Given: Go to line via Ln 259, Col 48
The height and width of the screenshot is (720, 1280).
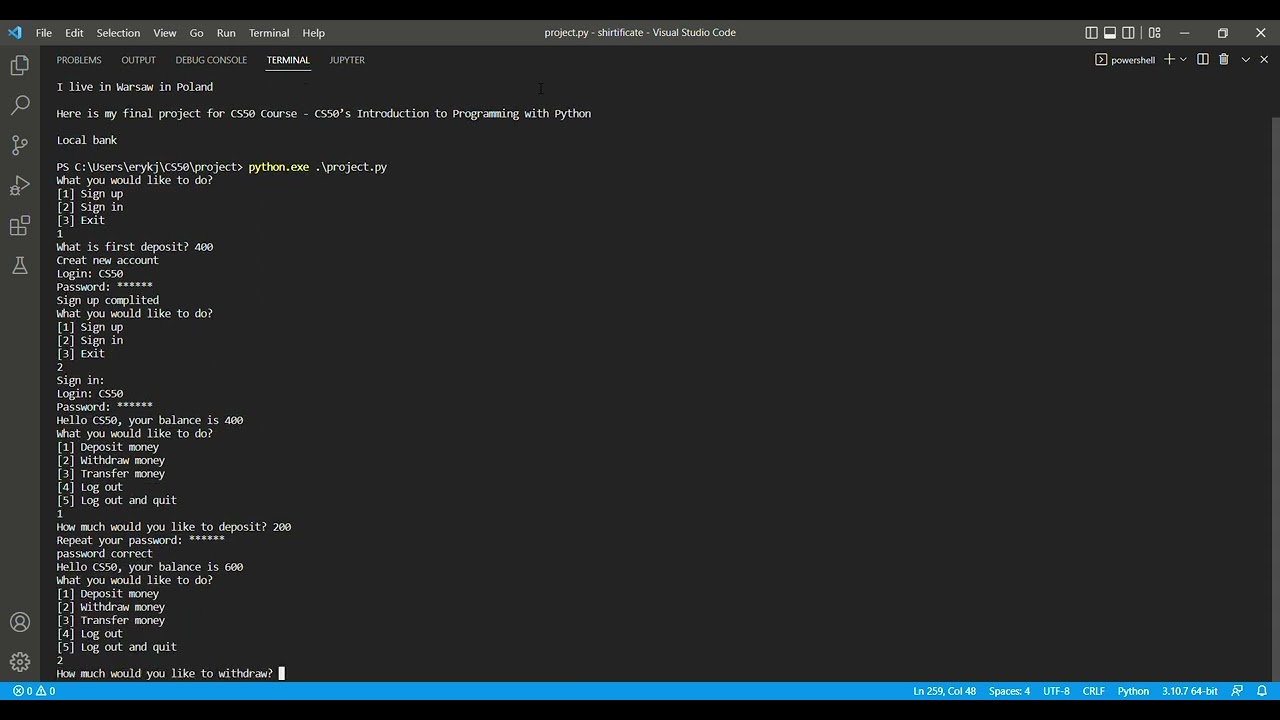Looking at the screenshot, I should [944, 691].
